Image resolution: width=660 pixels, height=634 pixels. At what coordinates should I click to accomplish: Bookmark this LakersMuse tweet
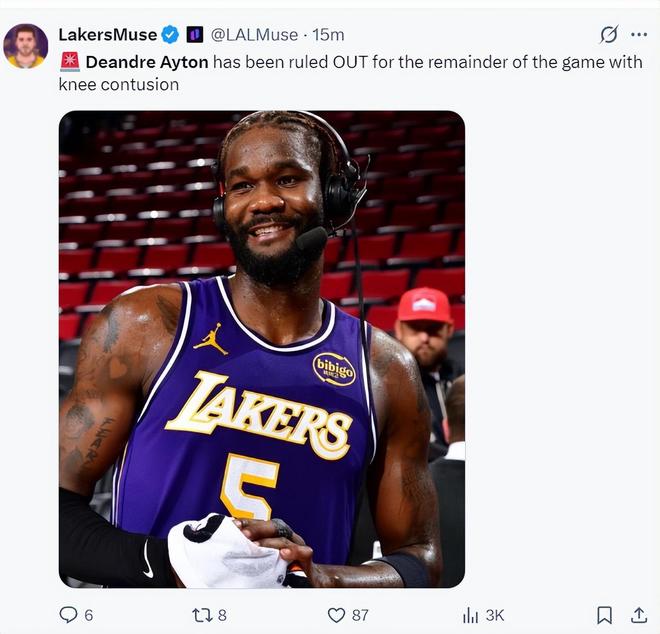tap(604, 615)
